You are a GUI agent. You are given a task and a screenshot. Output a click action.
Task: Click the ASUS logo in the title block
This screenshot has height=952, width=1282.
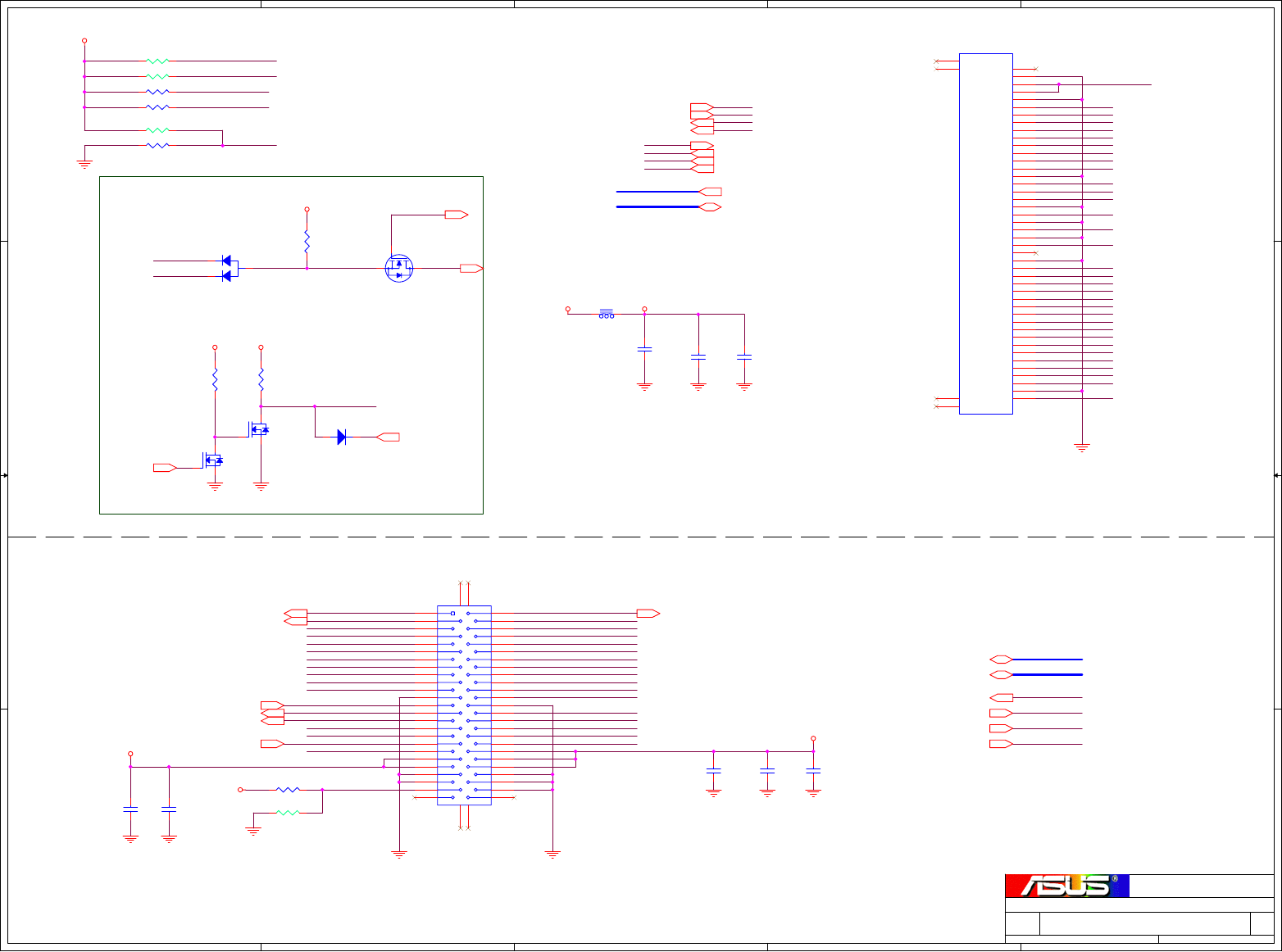click(x=1067, y=886)
